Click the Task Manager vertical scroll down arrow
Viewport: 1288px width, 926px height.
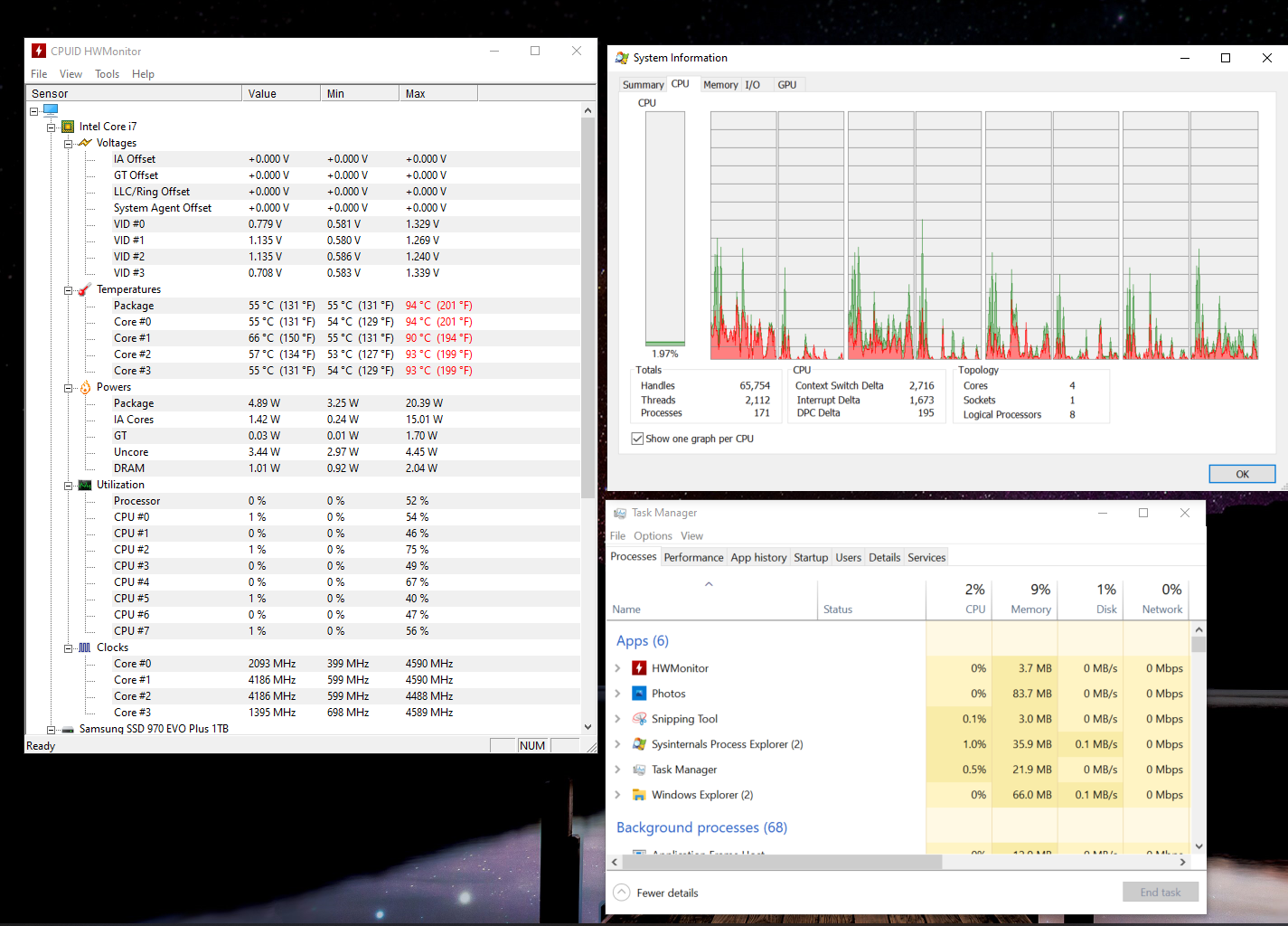pos(1199,846)
